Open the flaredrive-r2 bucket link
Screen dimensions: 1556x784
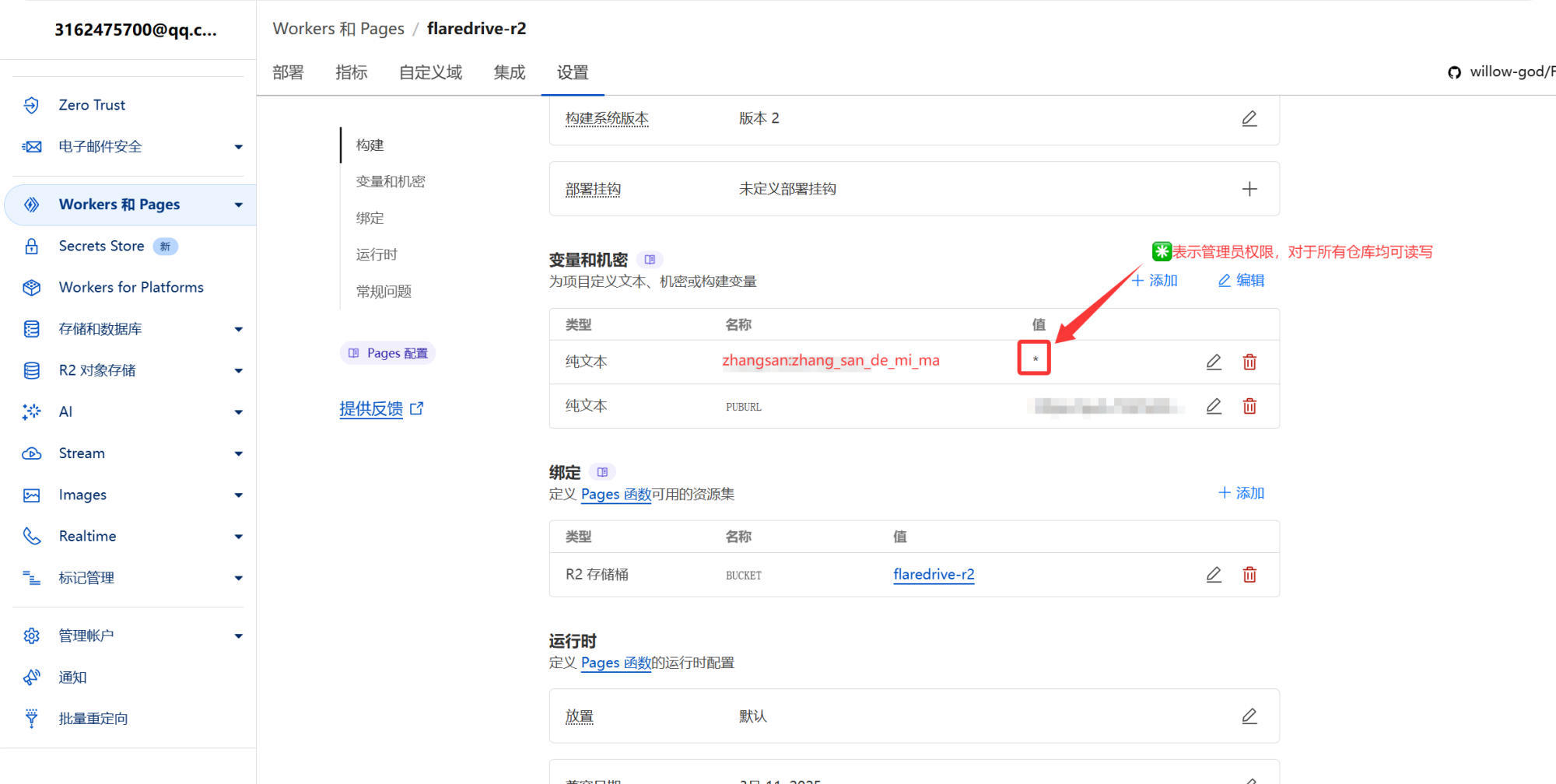(x=934, y=574)
